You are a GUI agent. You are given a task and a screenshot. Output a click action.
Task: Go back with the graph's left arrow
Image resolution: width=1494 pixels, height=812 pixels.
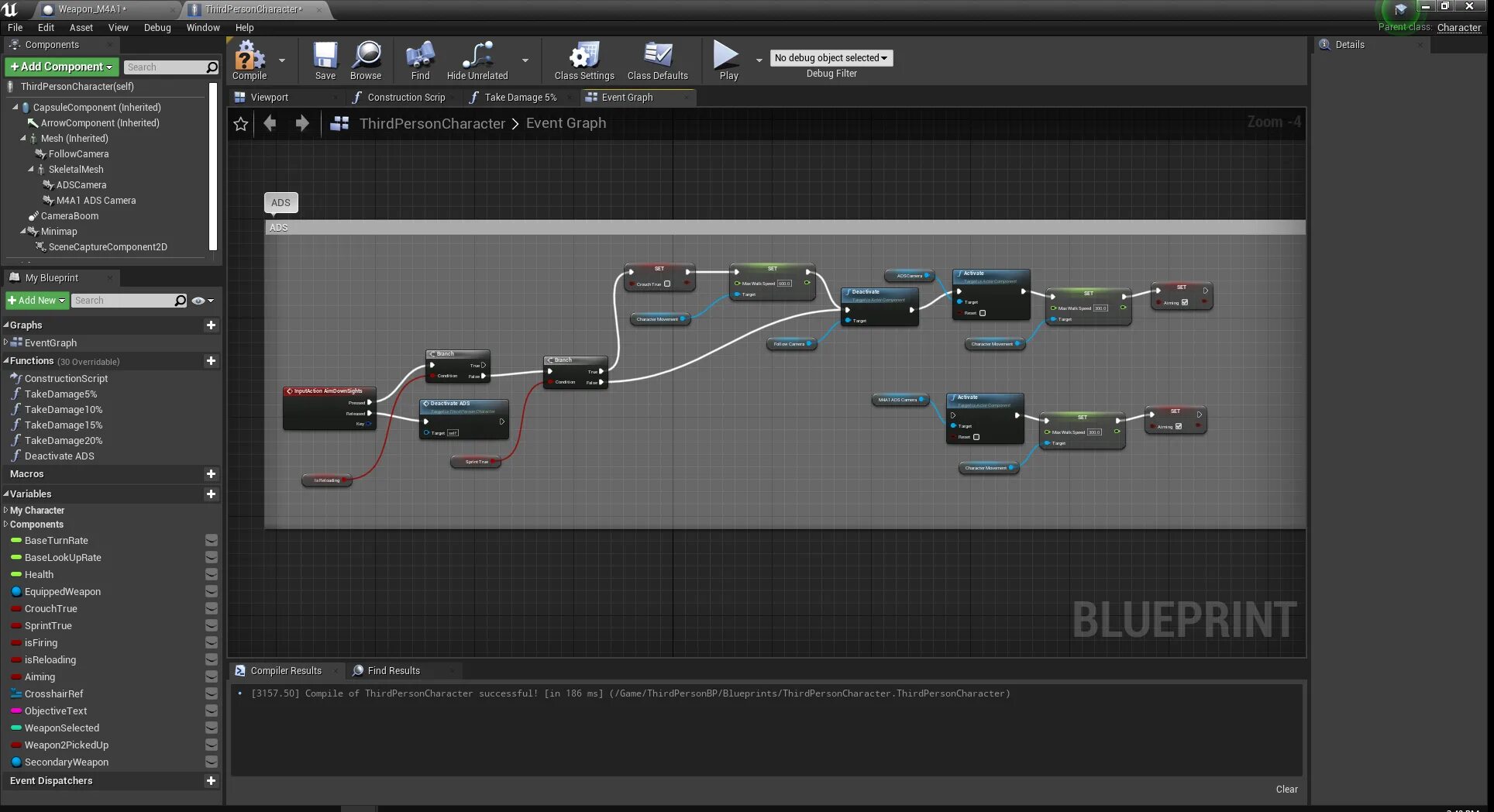tap(270, 123)
